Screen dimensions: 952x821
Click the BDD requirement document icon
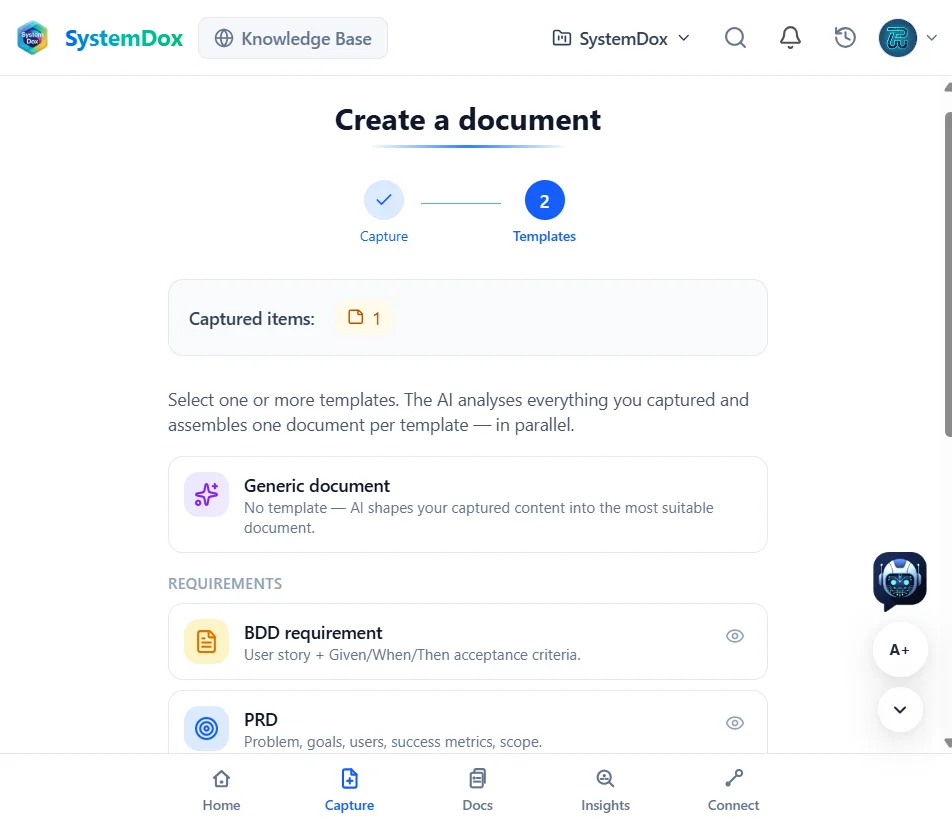206,641
